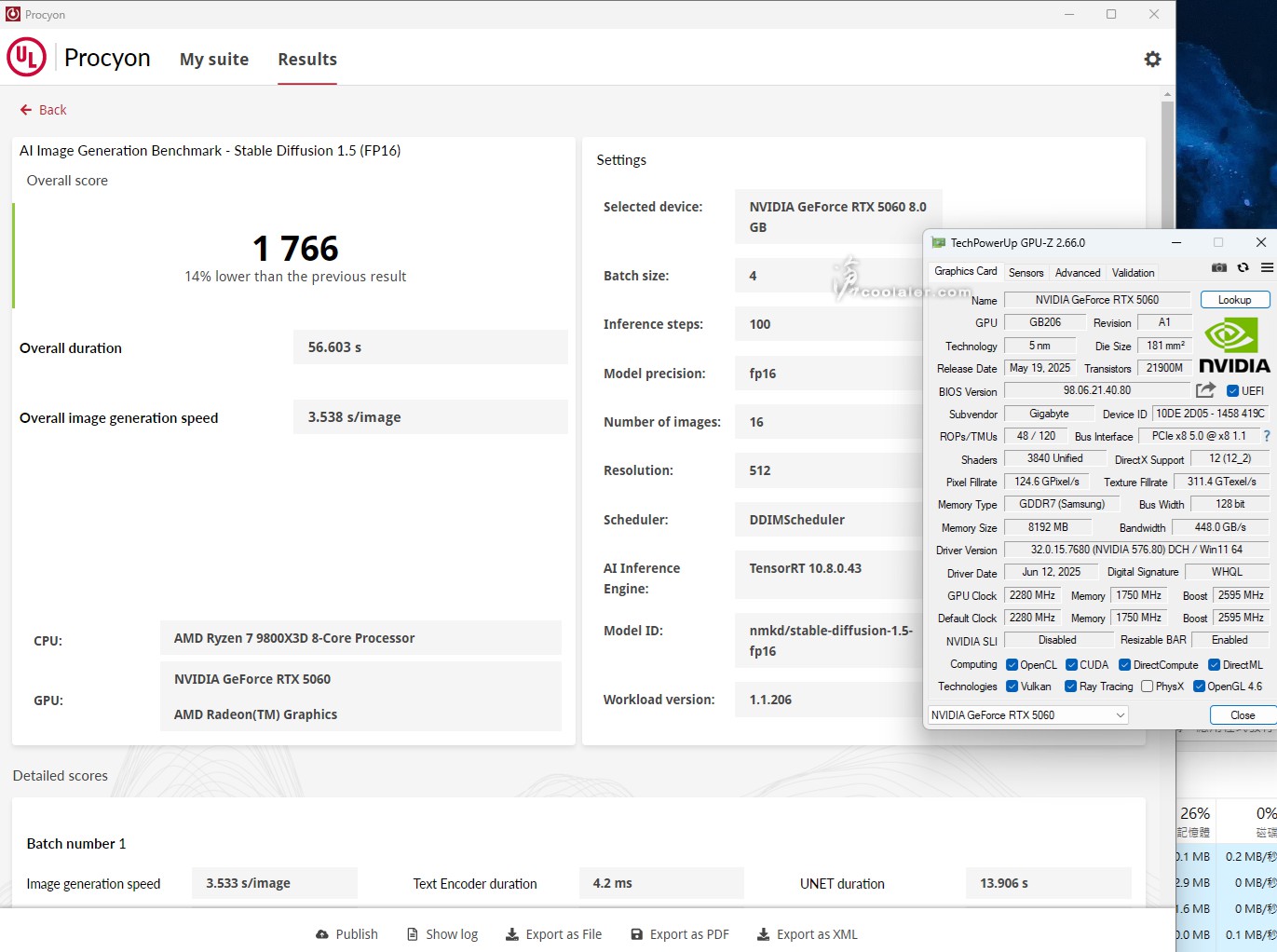Click the Back arrow icon
The height and width of the screenshot is (952, 1277).
click(26, 110)
